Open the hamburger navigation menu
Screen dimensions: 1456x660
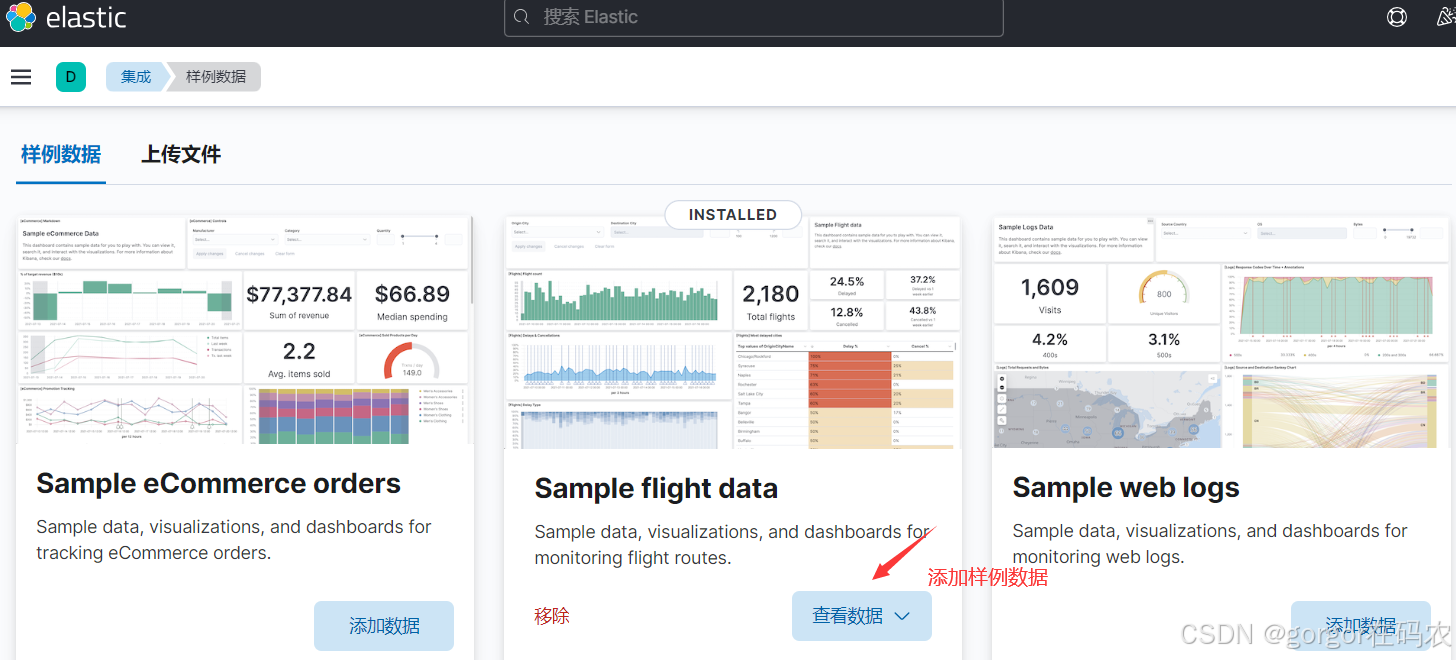pyautogui.click(x=21, y=77)
